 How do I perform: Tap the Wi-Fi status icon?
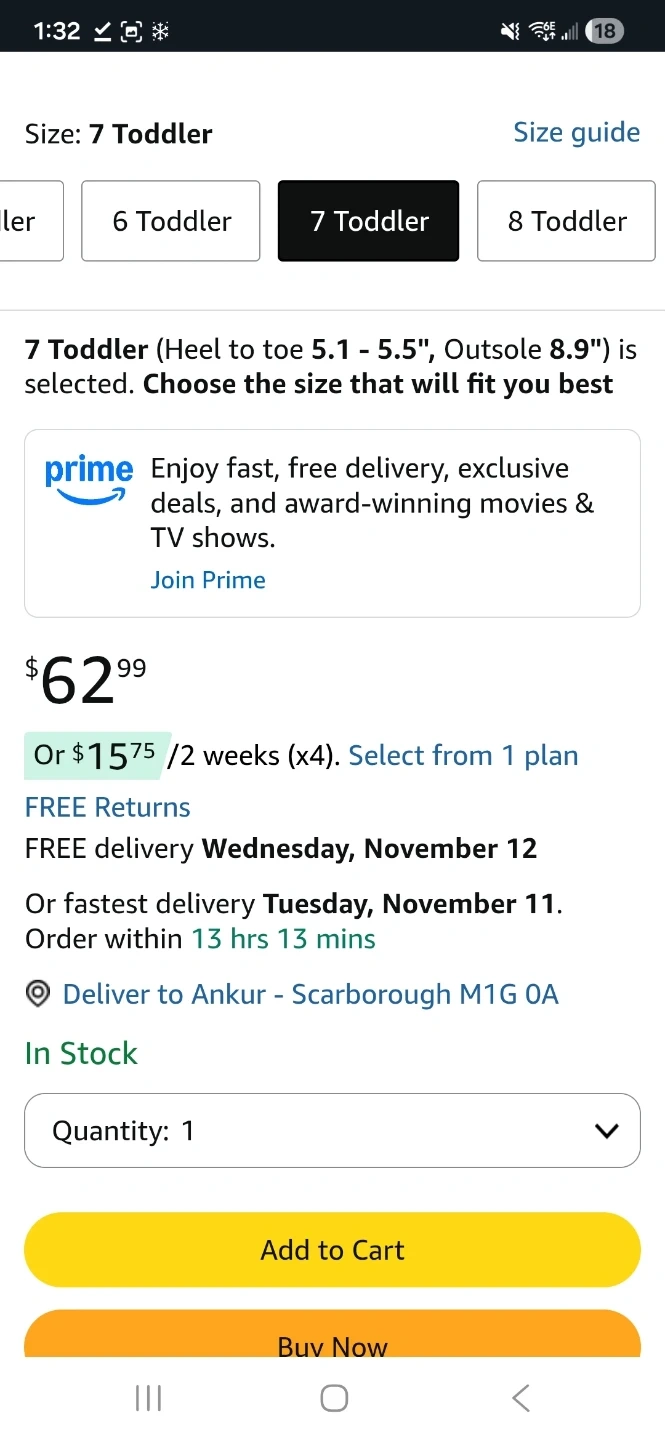pyautogui.click(x=542, y=31)
